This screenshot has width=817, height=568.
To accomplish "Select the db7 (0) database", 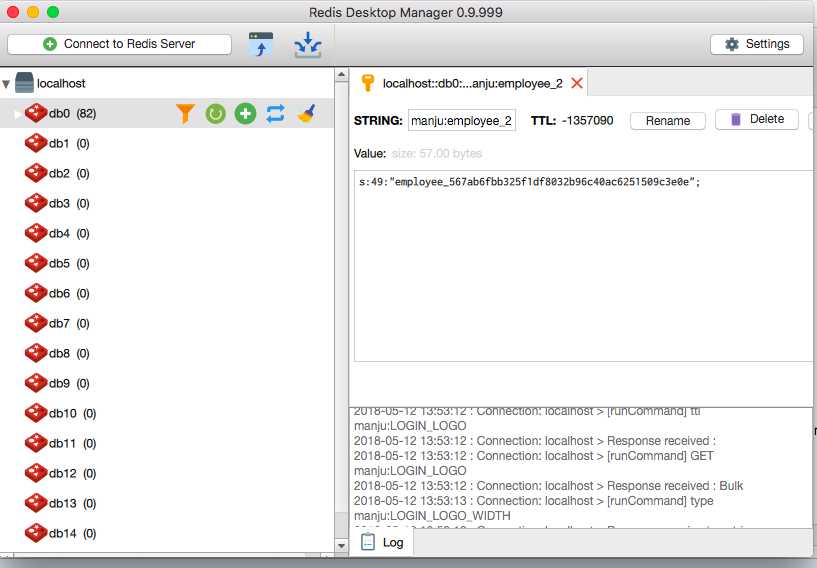I will pyautogui.click(x=166, y=323).
